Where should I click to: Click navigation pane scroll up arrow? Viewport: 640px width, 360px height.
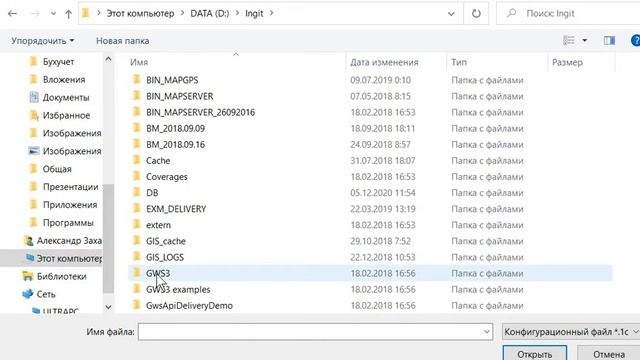click(x=108, y=59)
